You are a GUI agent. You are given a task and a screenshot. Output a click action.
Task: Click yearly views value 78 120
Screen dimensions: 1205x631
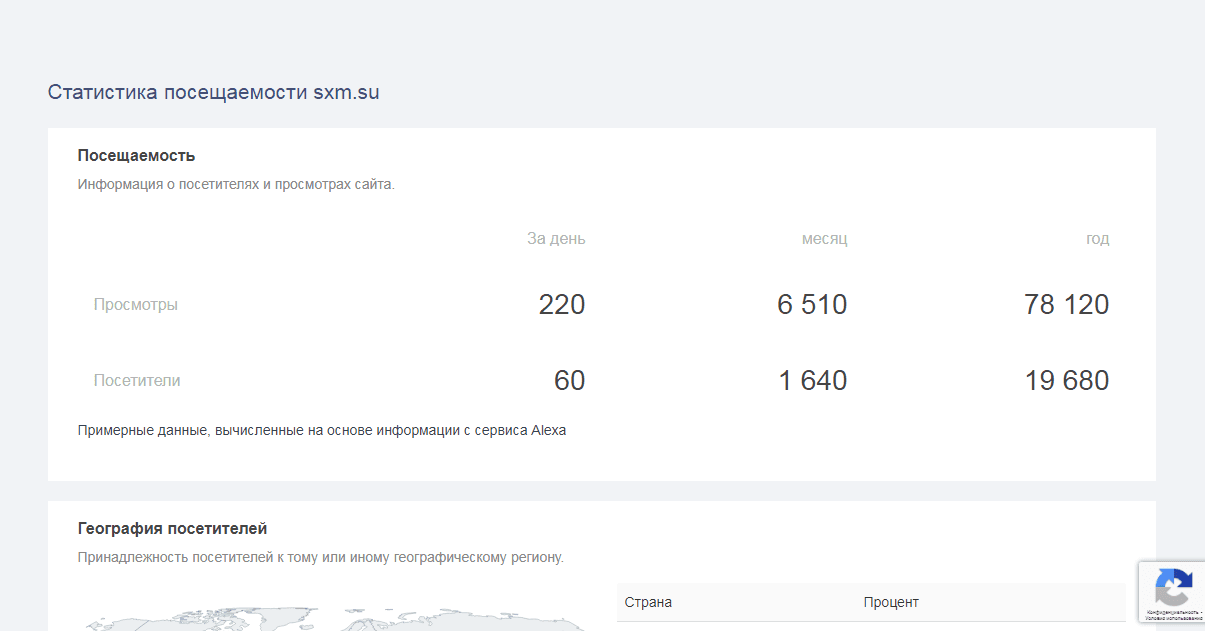1066,304
